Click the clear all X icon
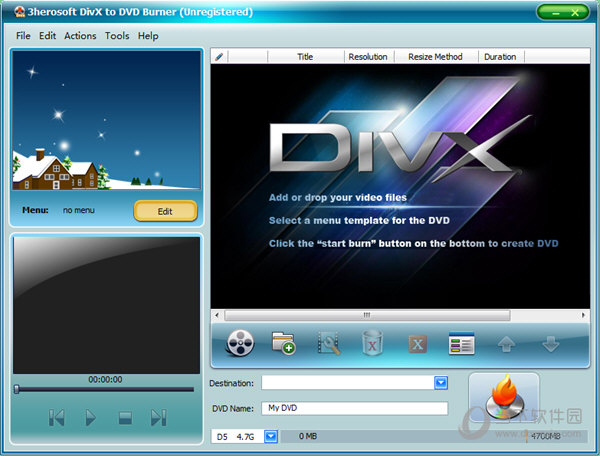 [417, 344]
